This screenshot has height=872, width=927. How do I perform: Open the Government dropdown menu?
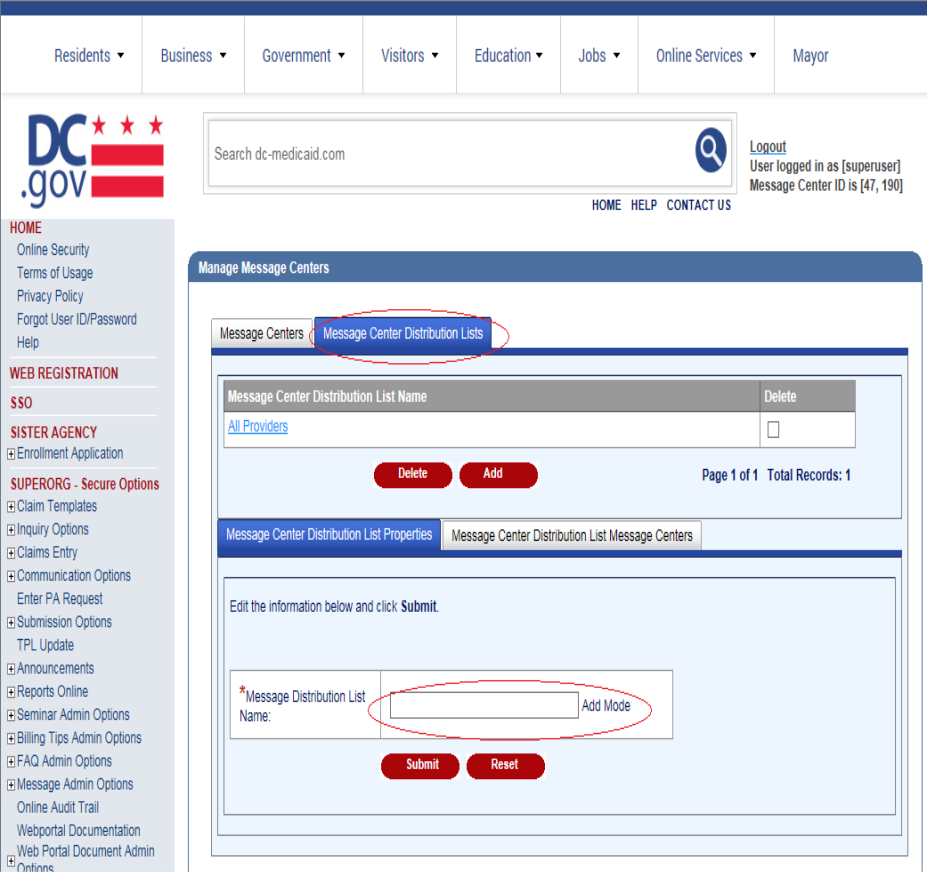[x=303, y=56]
